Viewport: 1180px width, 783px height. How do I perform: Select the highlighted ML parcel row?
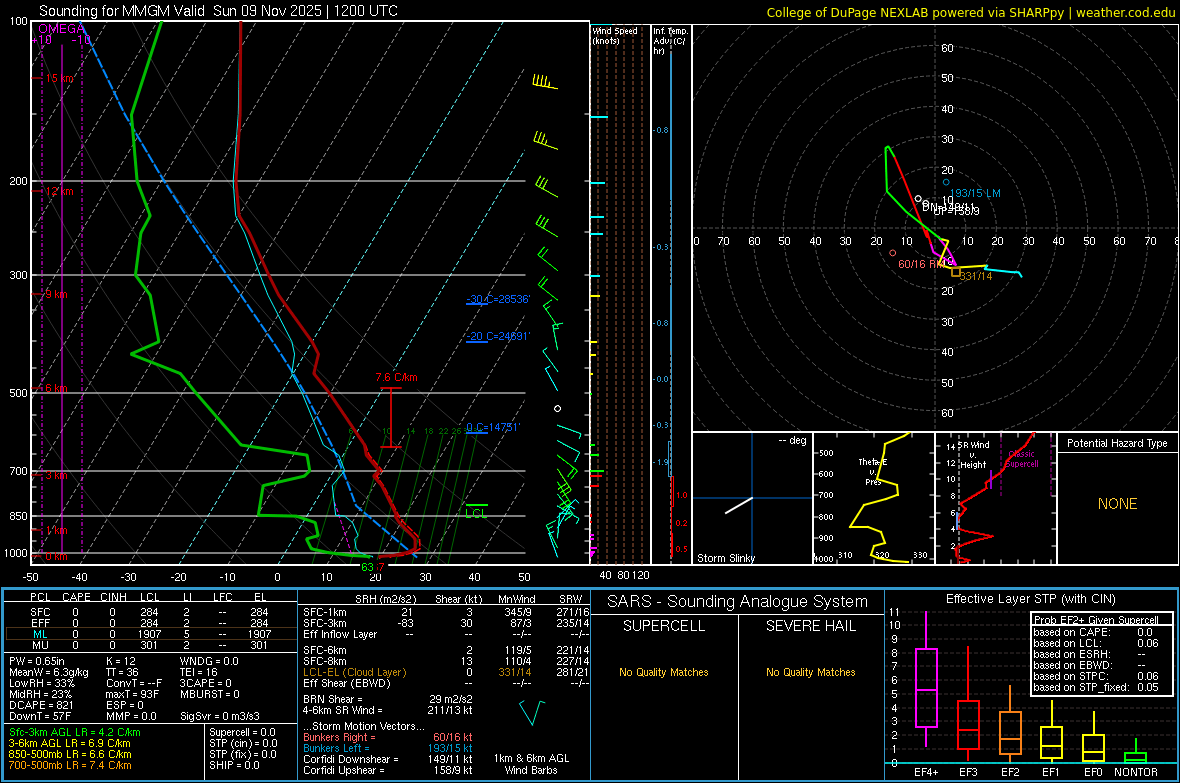point(150,634)
